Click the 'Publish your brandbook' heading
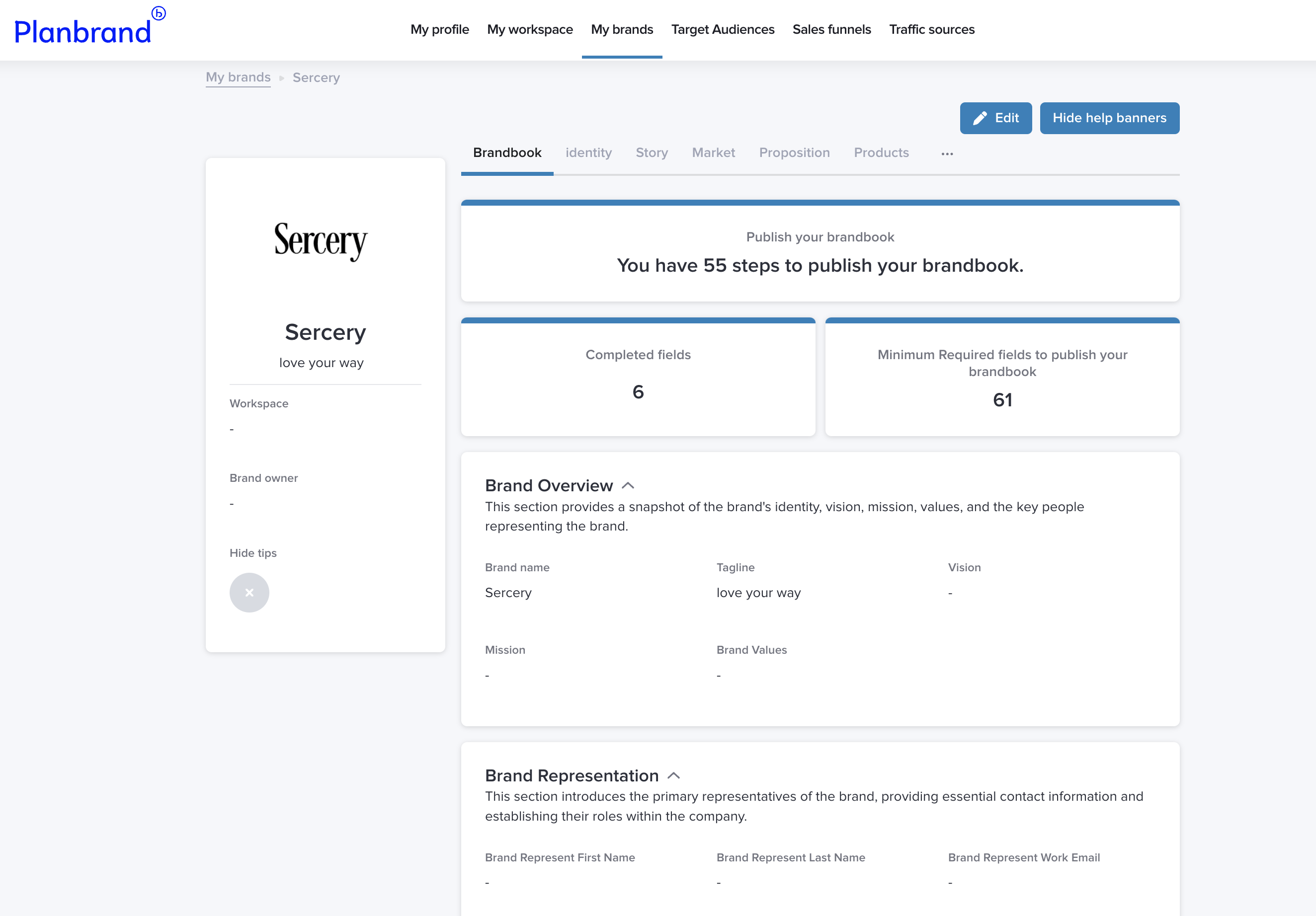 pos(820,237)
